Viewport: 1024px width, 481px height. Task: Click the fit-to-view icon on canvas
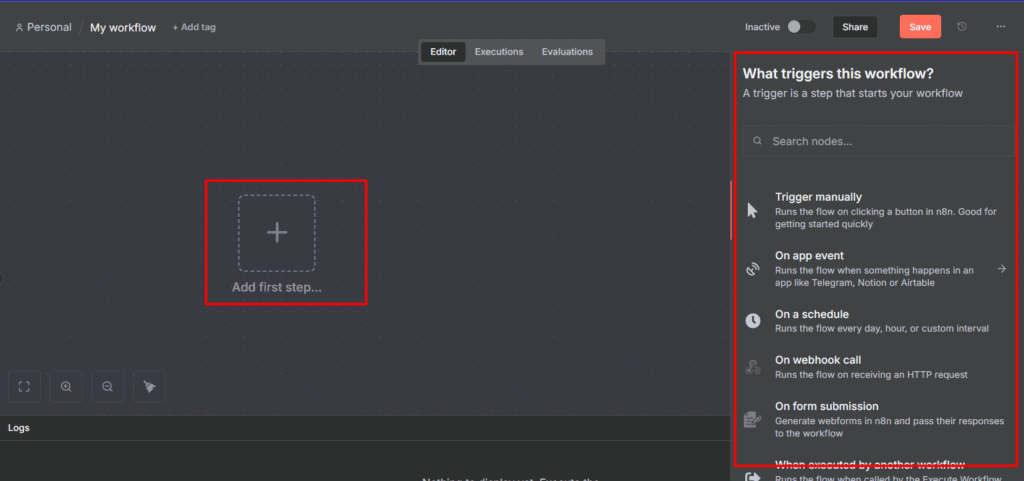point(25,387)
